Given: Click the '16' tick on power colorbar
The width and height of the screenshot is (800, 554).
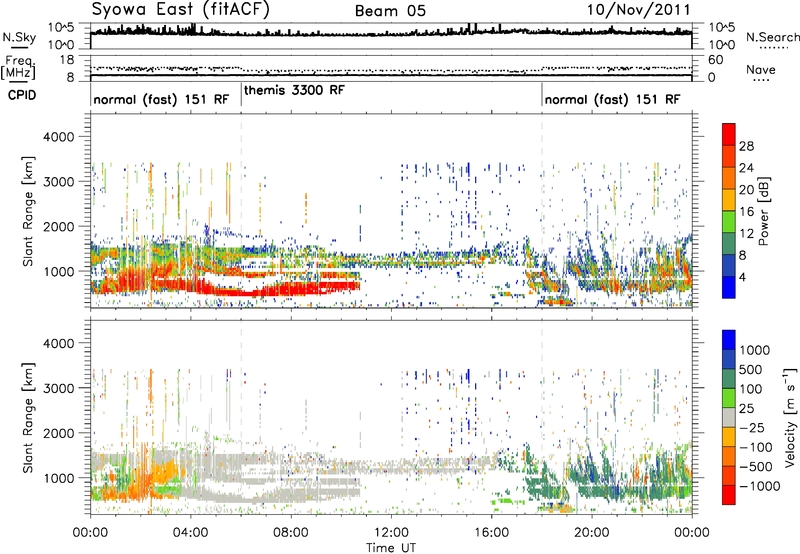Looking at the screenshot, I should (x=746, y=212).
